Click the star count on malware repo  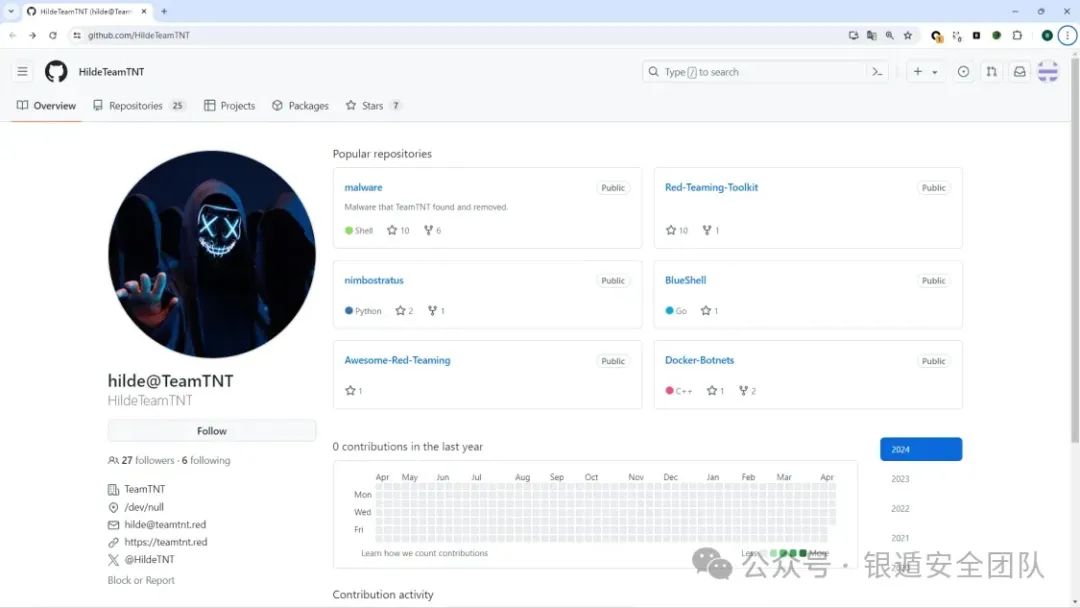(x=398, y=231)
